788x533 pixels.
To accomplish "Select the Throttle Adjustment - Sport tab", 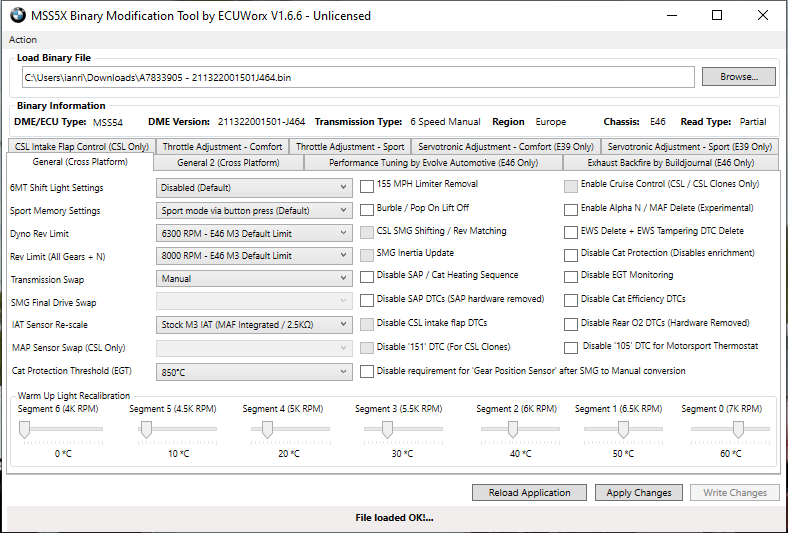I will [350, 147].
